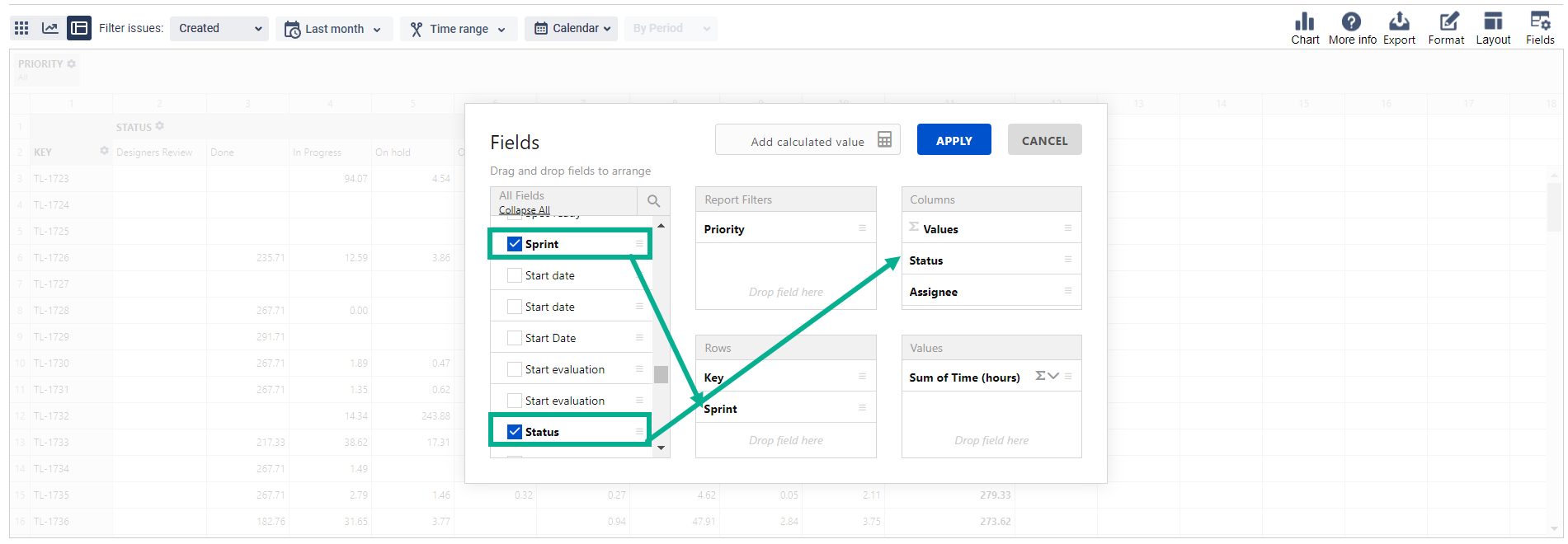The width and height of the screenshot is (1568, 544).
Task: Click the search icon in All Fields
Action: (x=653, y=201)
